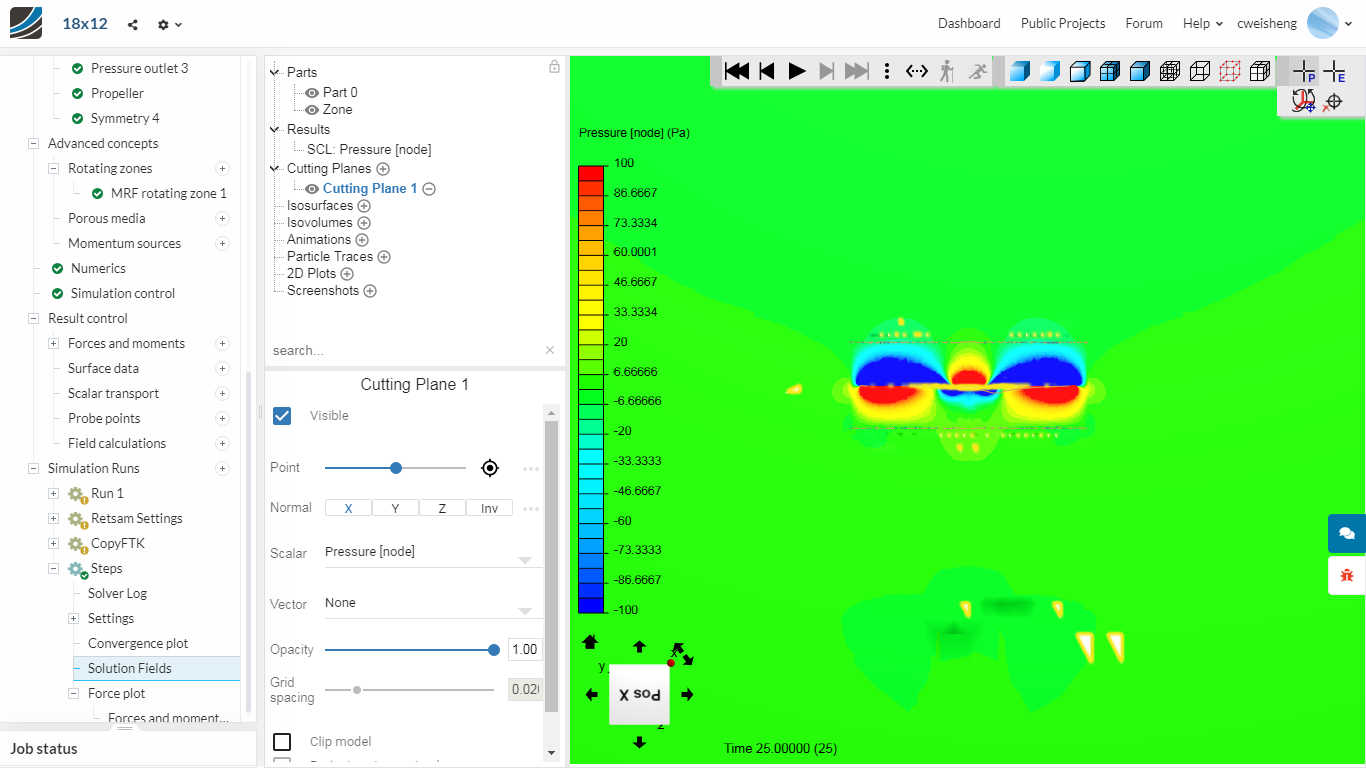Click the remove target crosshair icon

(1333, 101)
